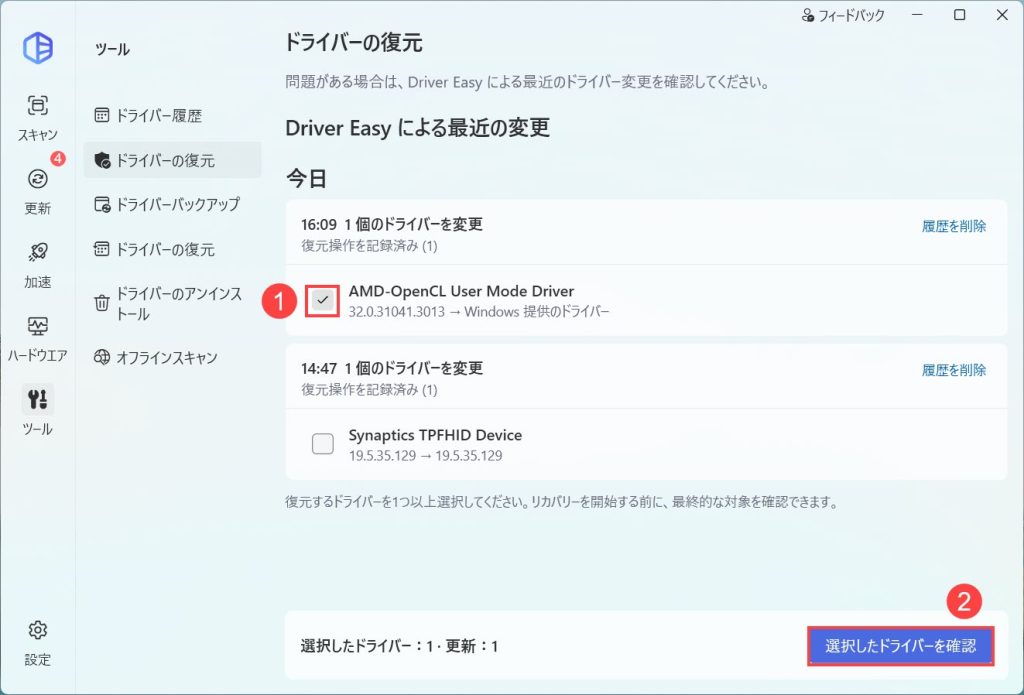
Task: Click the red 4 update badge
Action: tap(58, 158)
